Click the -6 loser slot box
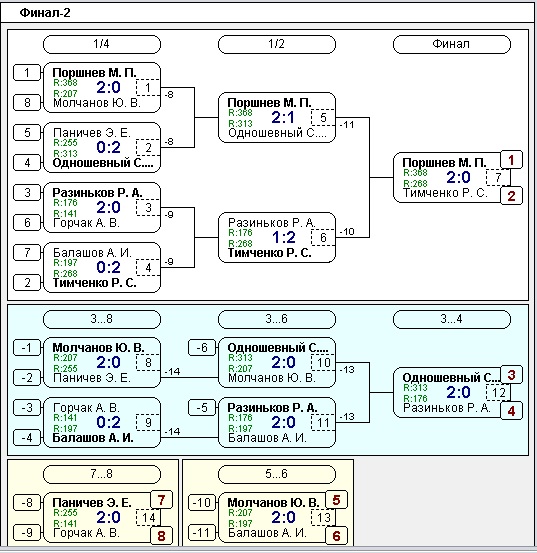Viewport: 537px width, 553px height. coord(202,348)
